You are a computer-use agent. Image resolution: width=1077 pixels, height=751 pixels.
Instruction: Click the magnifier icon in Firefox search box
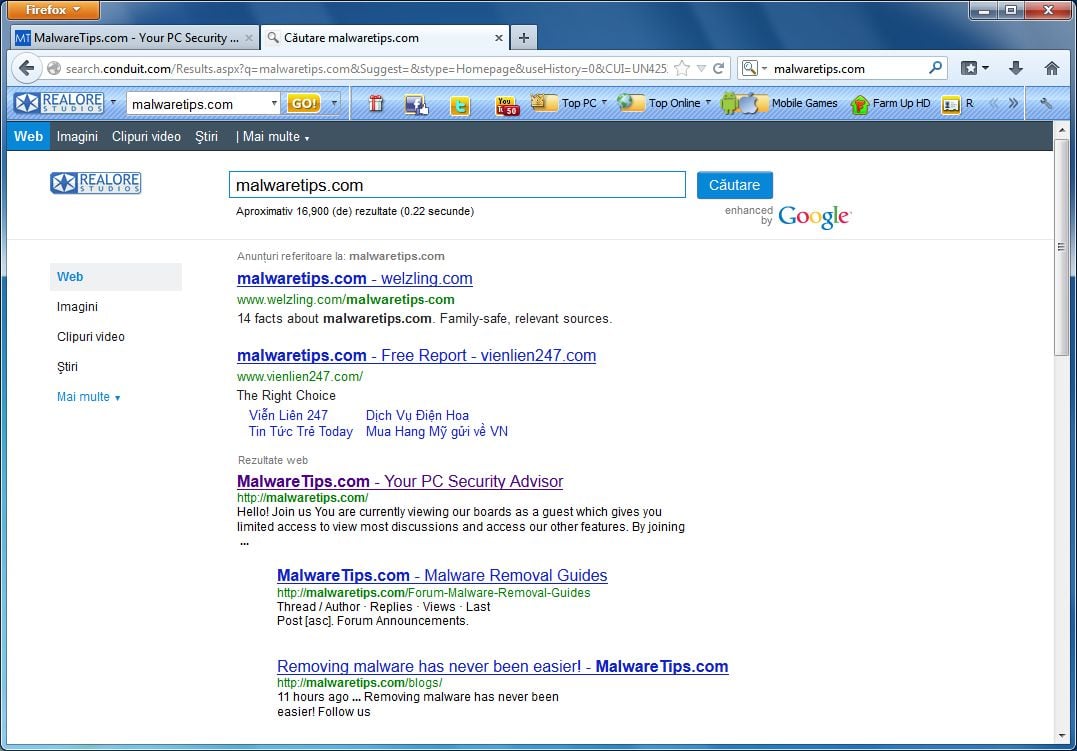(935, 67)
